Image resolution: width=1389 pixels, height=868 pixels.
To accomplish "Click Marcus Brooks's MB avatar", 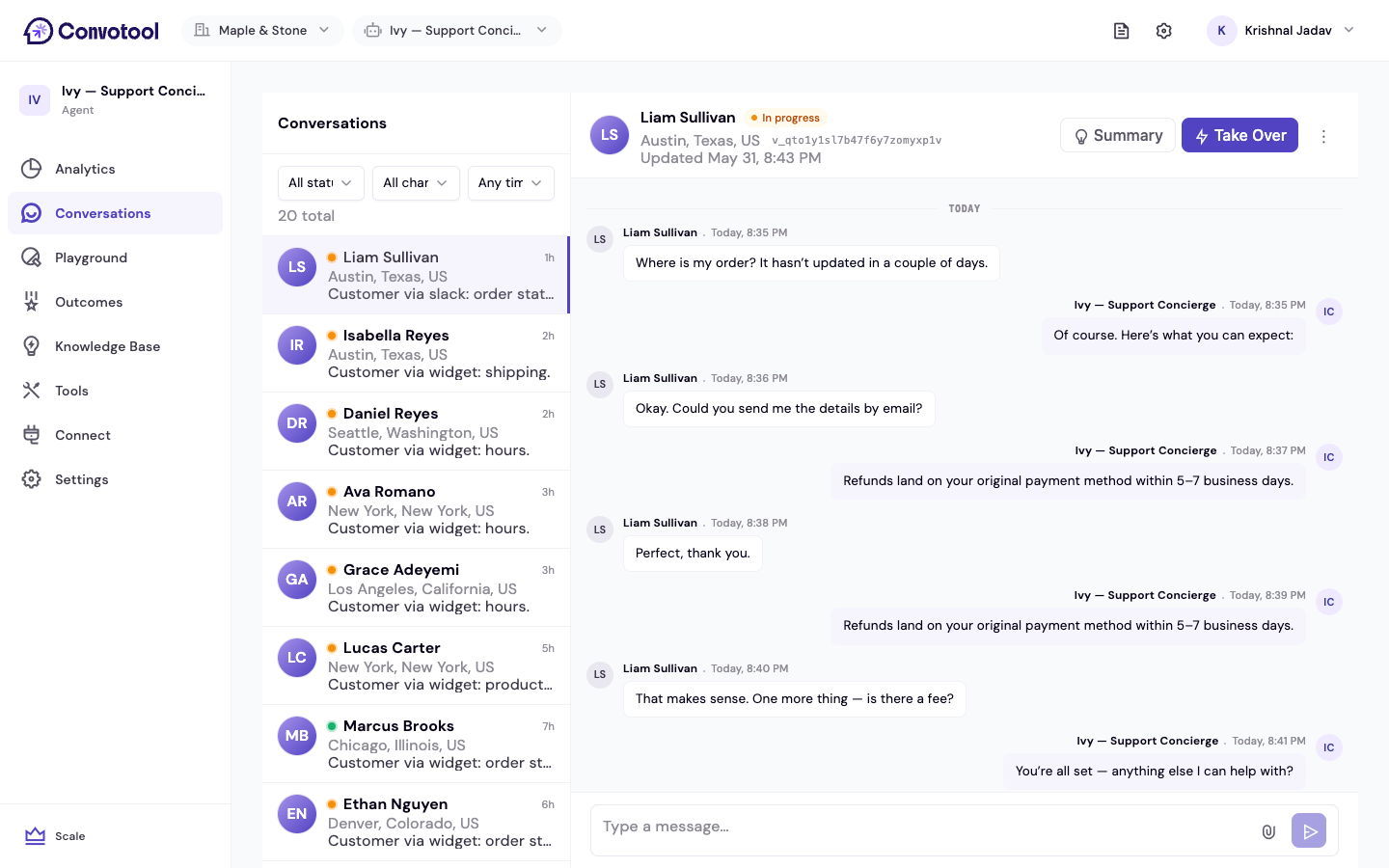I will [297, 736].
